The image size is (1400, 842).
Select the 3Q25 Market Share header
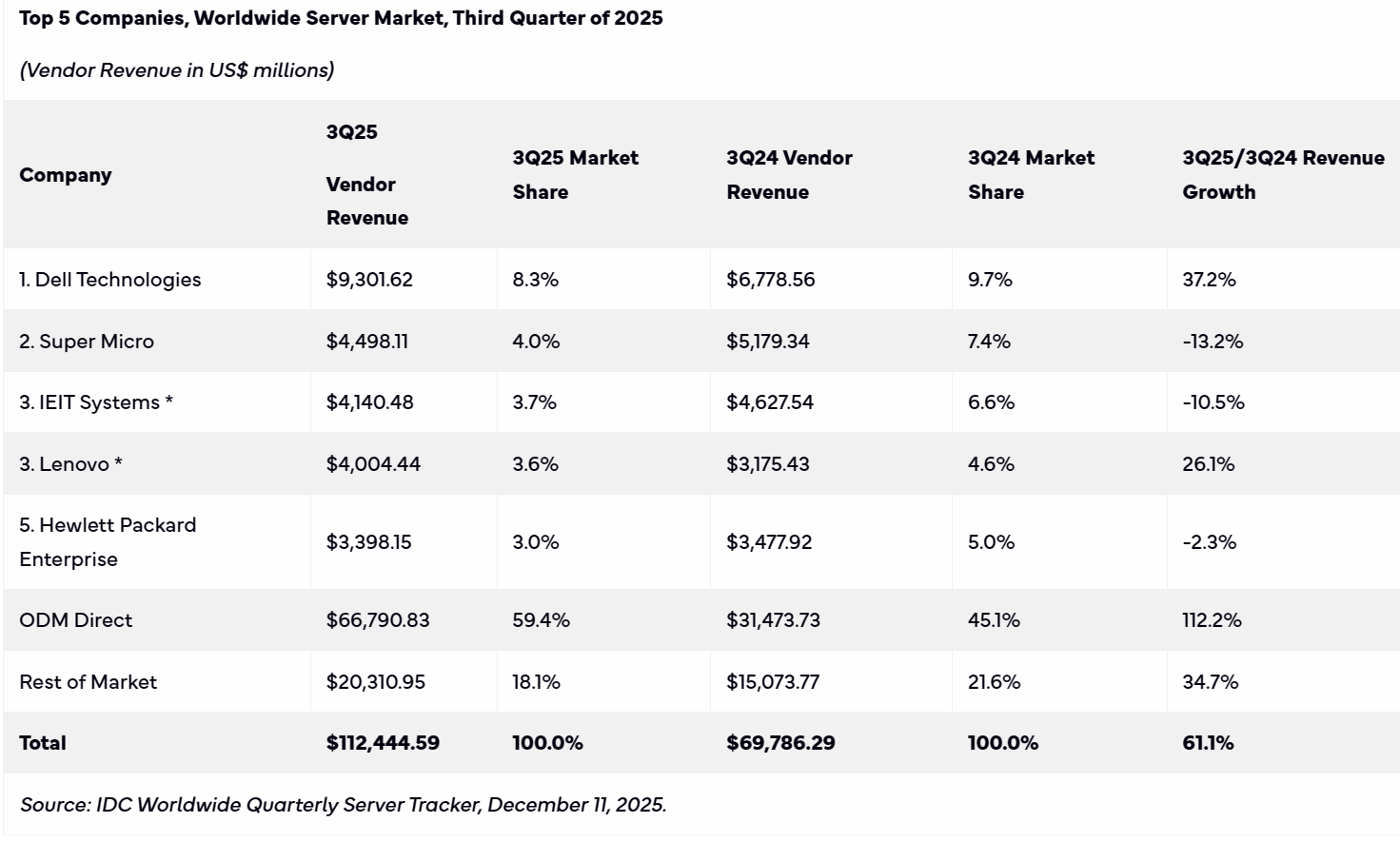tap(575, 175)
